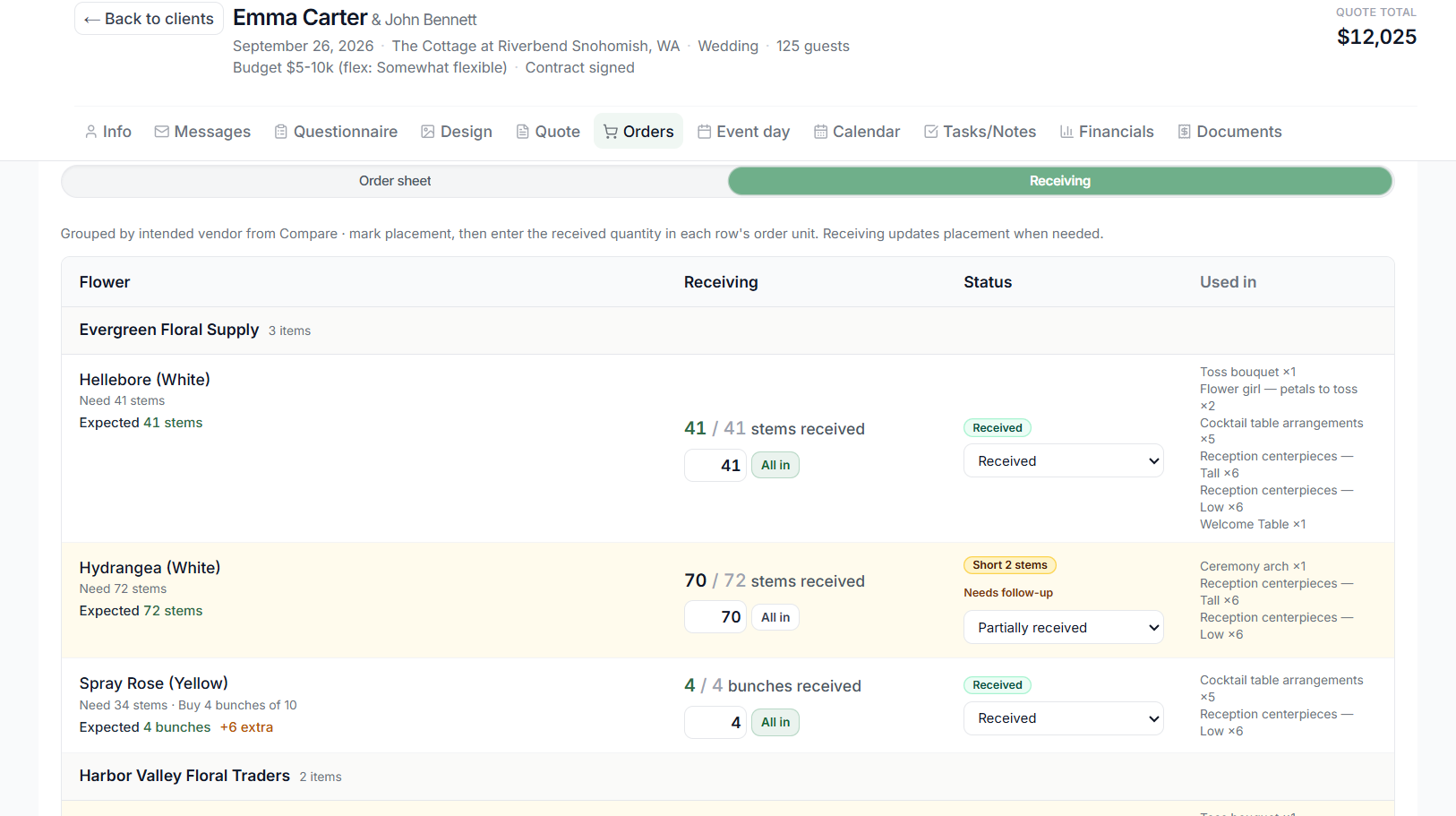Image resolution: width=1456 pixels, height=816 pixels.
Task: Open the Financials tab
Action: pos(1107,132)
